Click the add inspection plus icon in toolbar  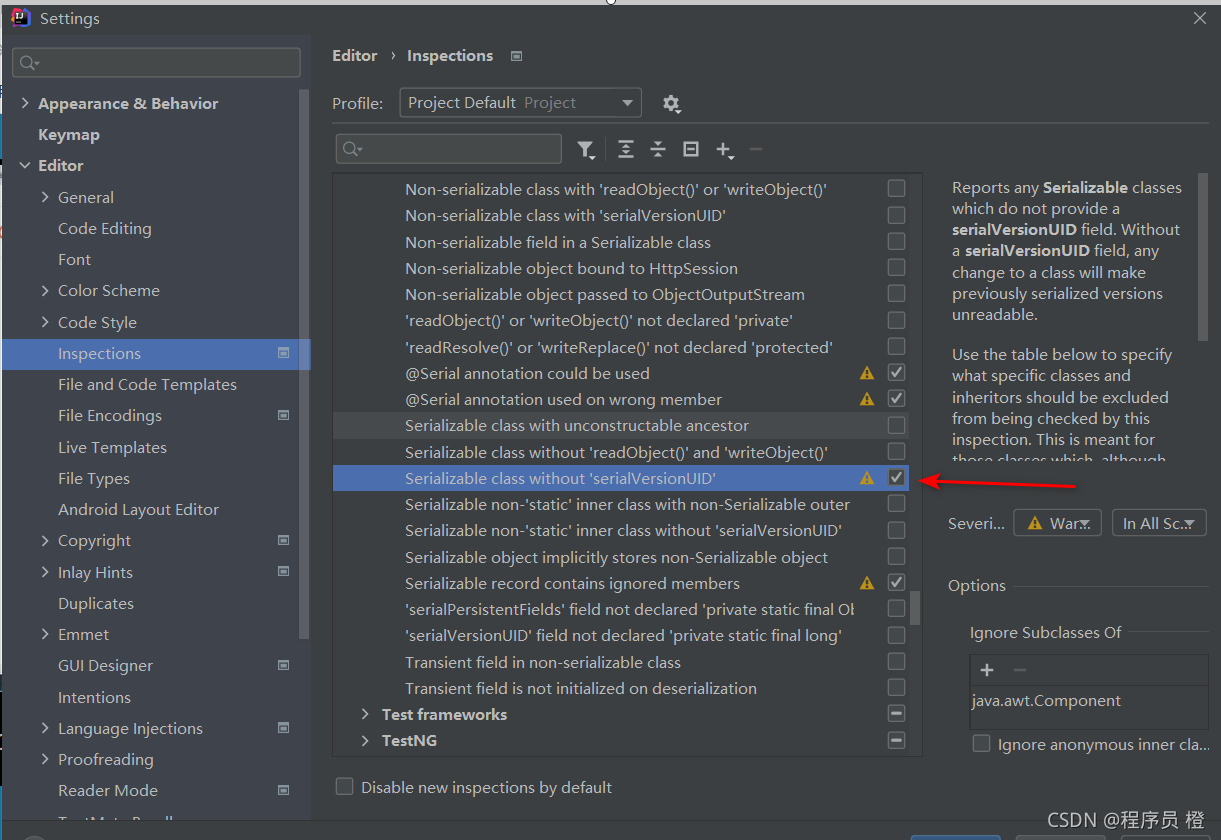725,150
